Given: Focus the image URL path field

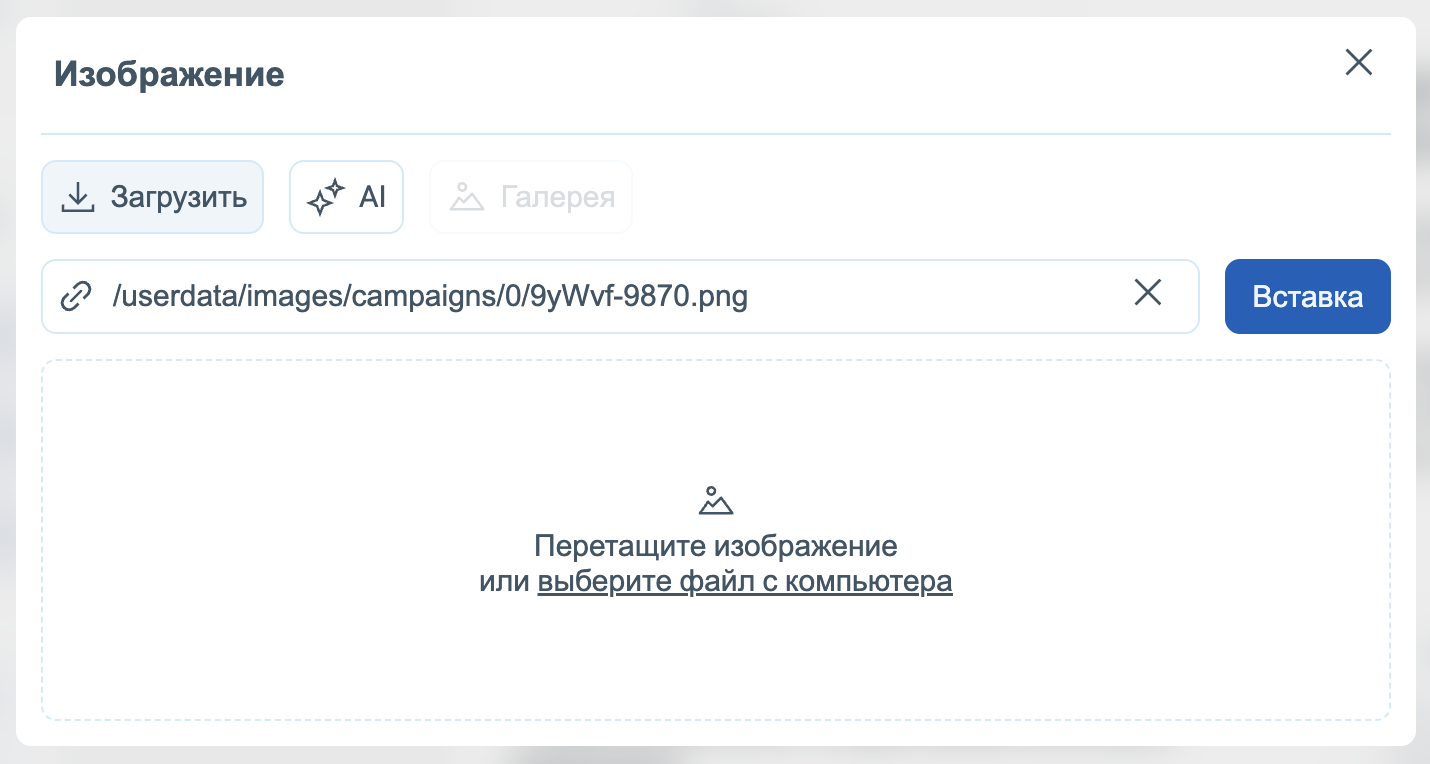Looking at the screenshot, I should pos(600,297).
